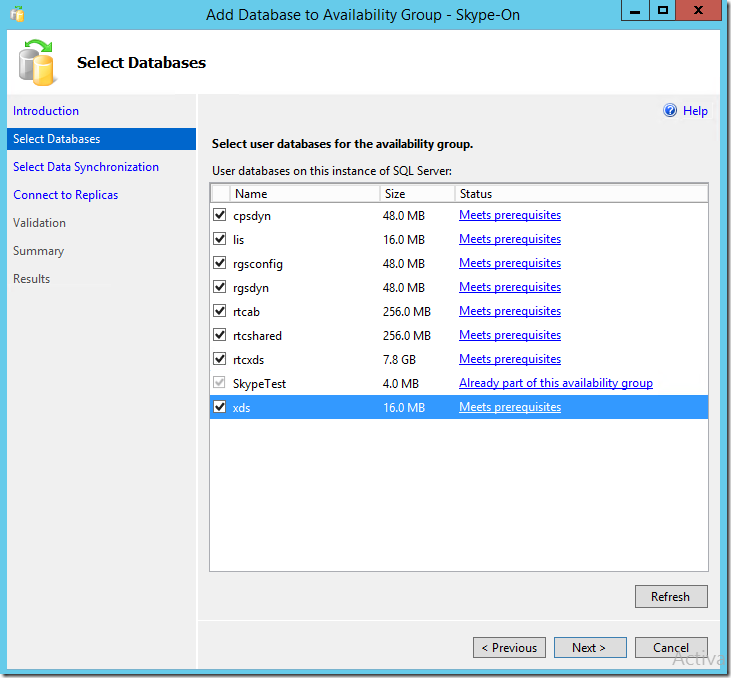Viewport: 731px width, 678px height.
Task: Uncheck the rtcxds database checkbox
Action: pyautogui.click(x=220, y=359)
